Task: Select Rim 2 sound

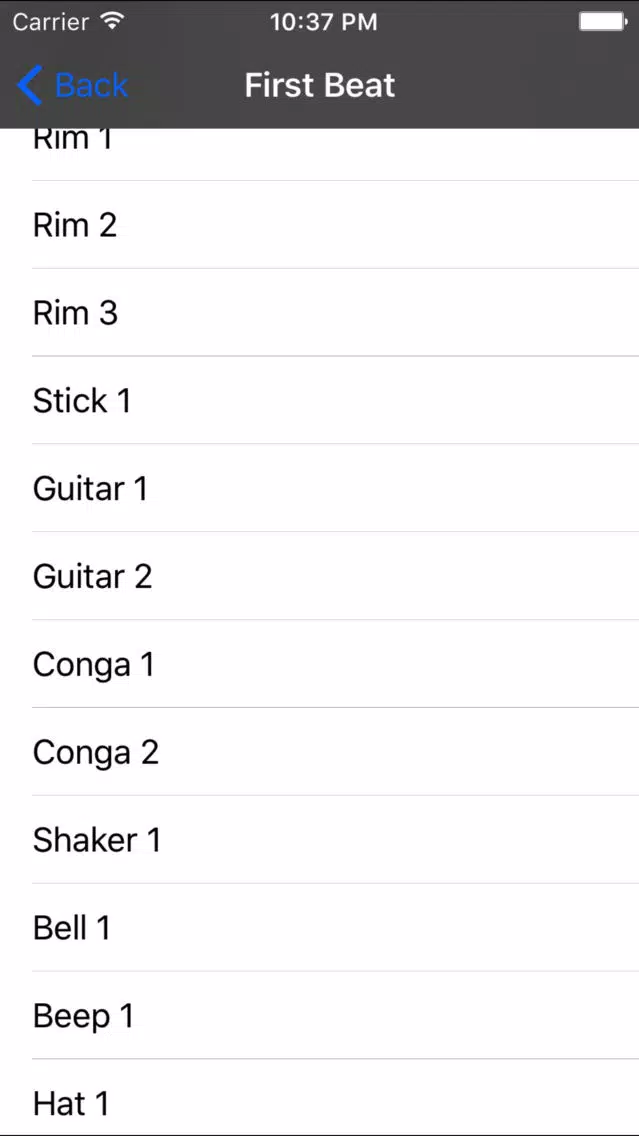Action: click(x=320, y=225)
